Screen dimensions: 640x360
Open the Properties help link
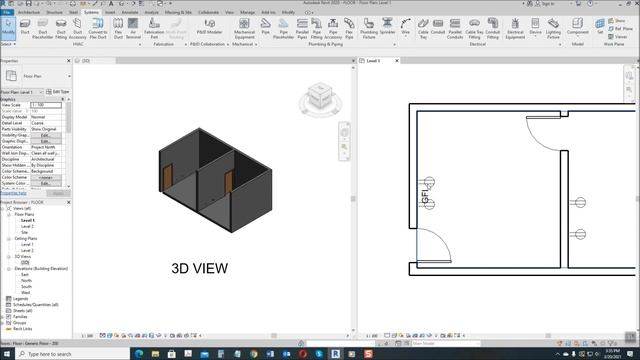(13, 193)
